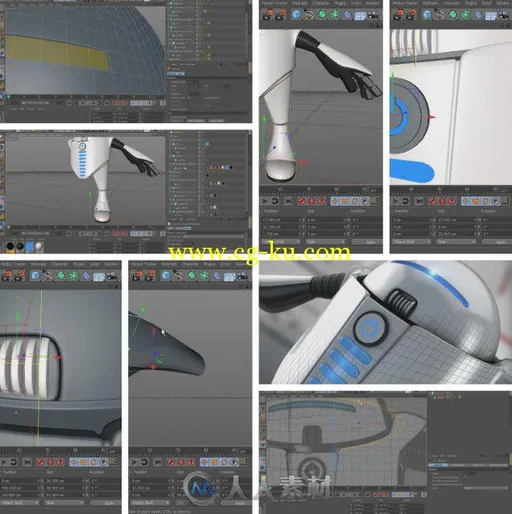
Task: Open Script menu in dark fin view
Action: coord(225,264)
